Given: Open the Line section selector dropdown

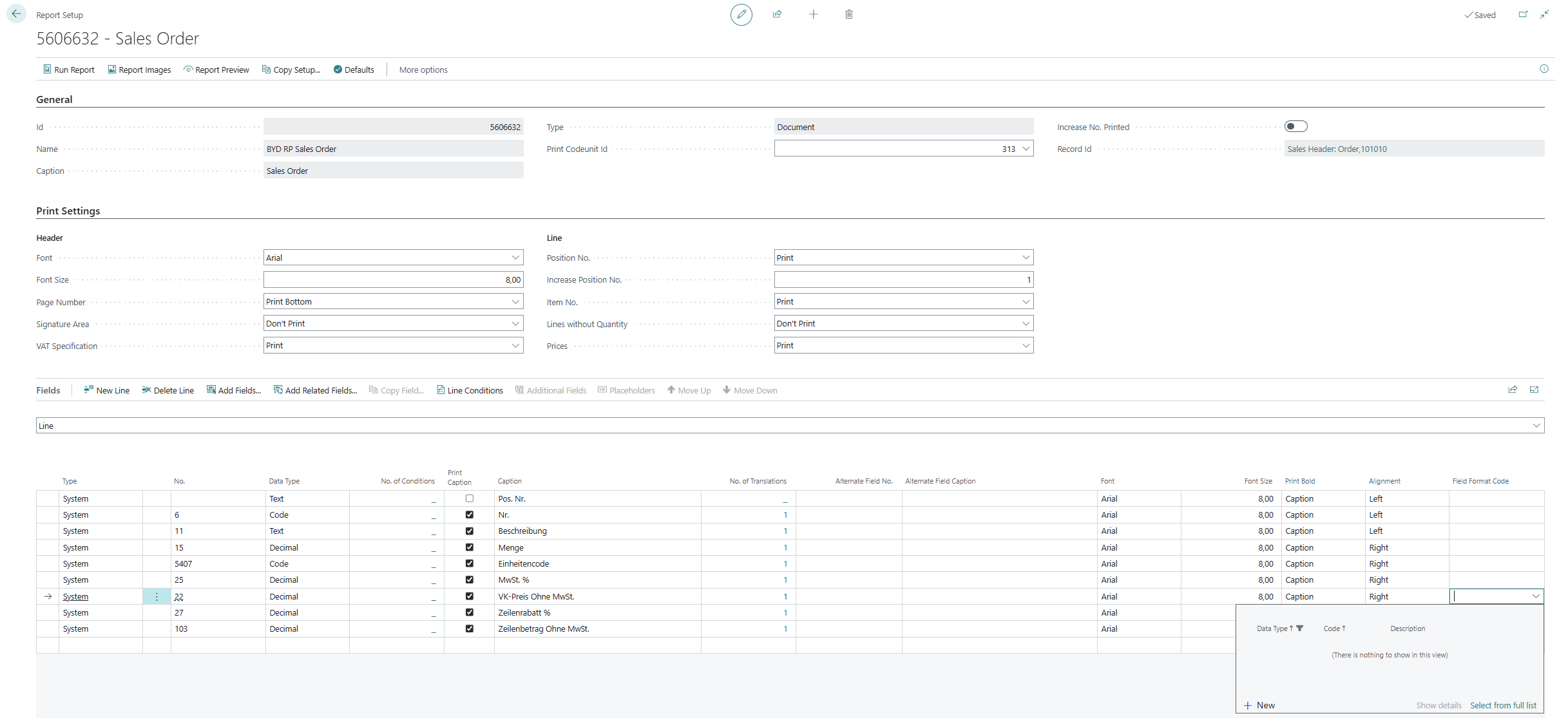Looking at the screenshot, I should click(1536, 426).
